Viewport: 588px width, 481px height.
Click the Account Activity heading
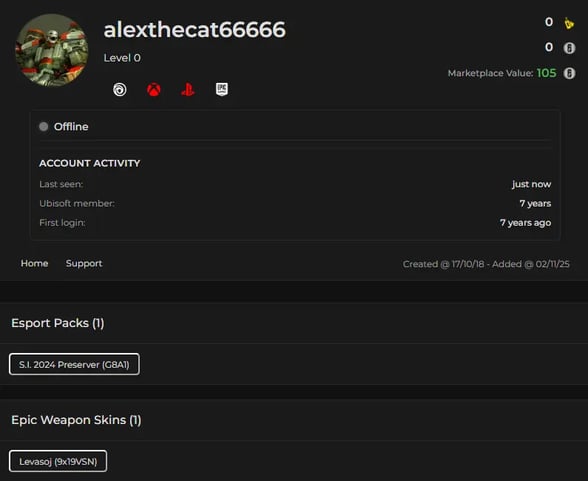click(x=90, y=163)
